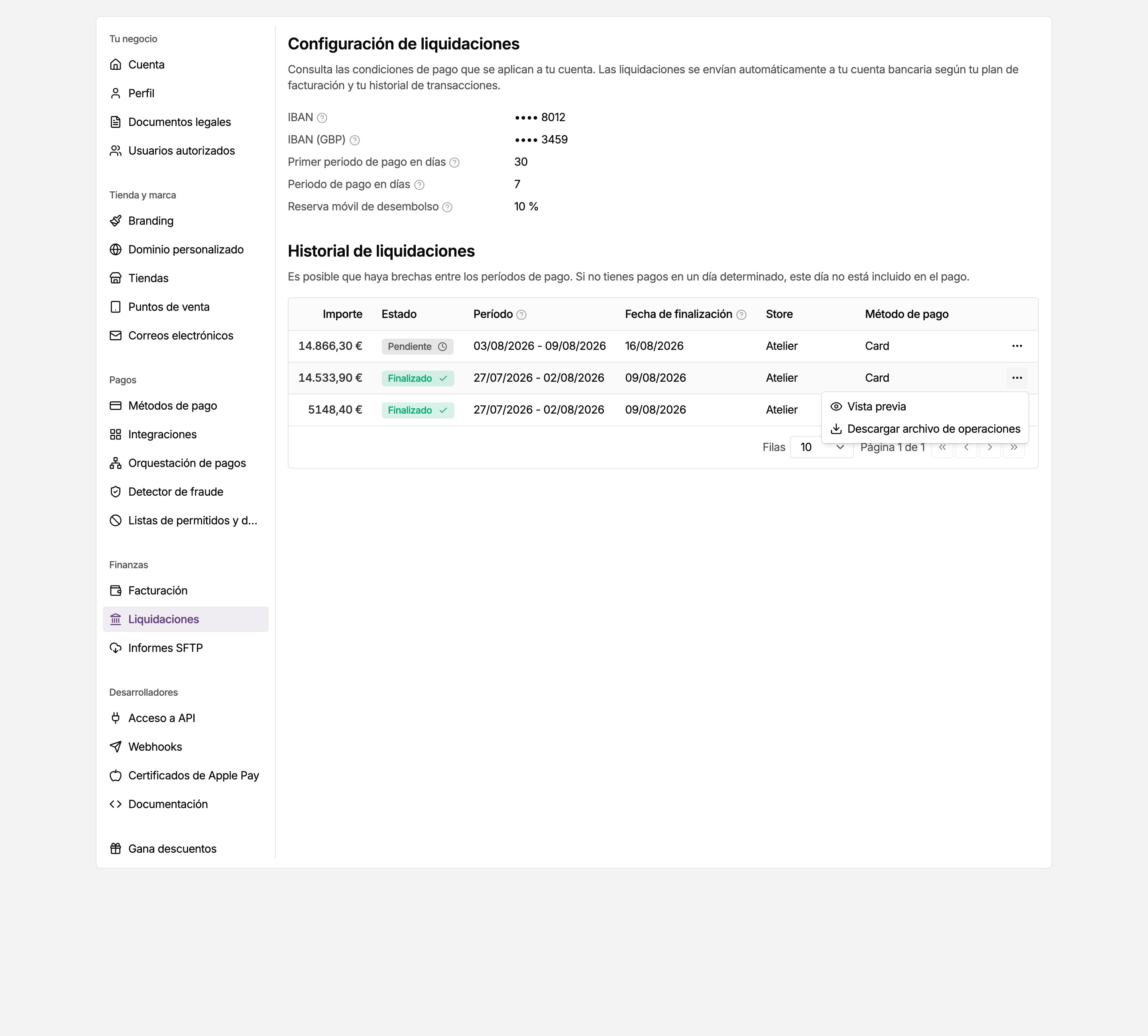
Task: Click the Documentación code icon
Action: (116, 804)
